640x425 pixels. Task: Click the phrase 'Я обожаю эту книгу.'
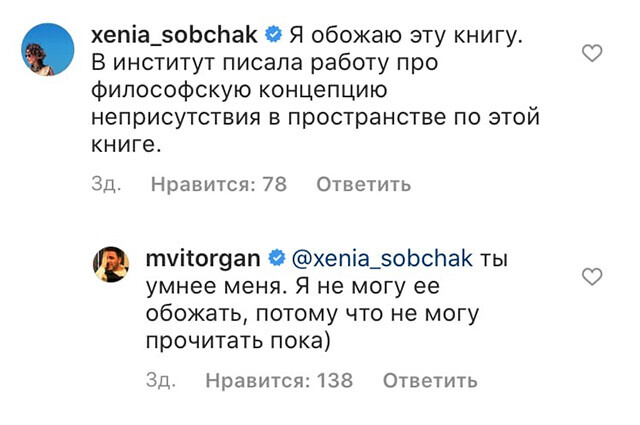pyautogui.click(x=406, y=37)
